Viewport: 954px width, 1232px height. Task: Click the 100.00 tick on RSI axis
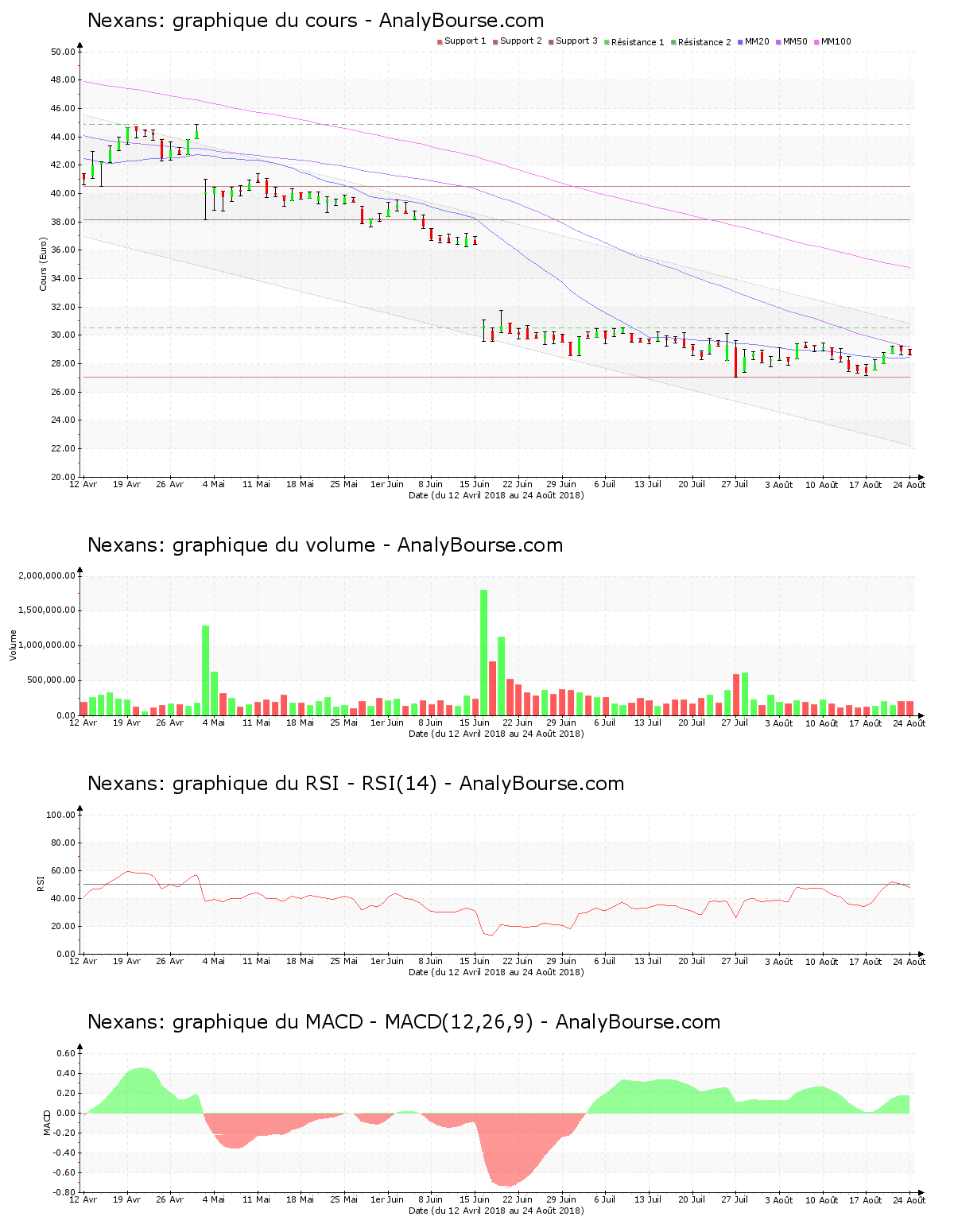coord(60,815)
